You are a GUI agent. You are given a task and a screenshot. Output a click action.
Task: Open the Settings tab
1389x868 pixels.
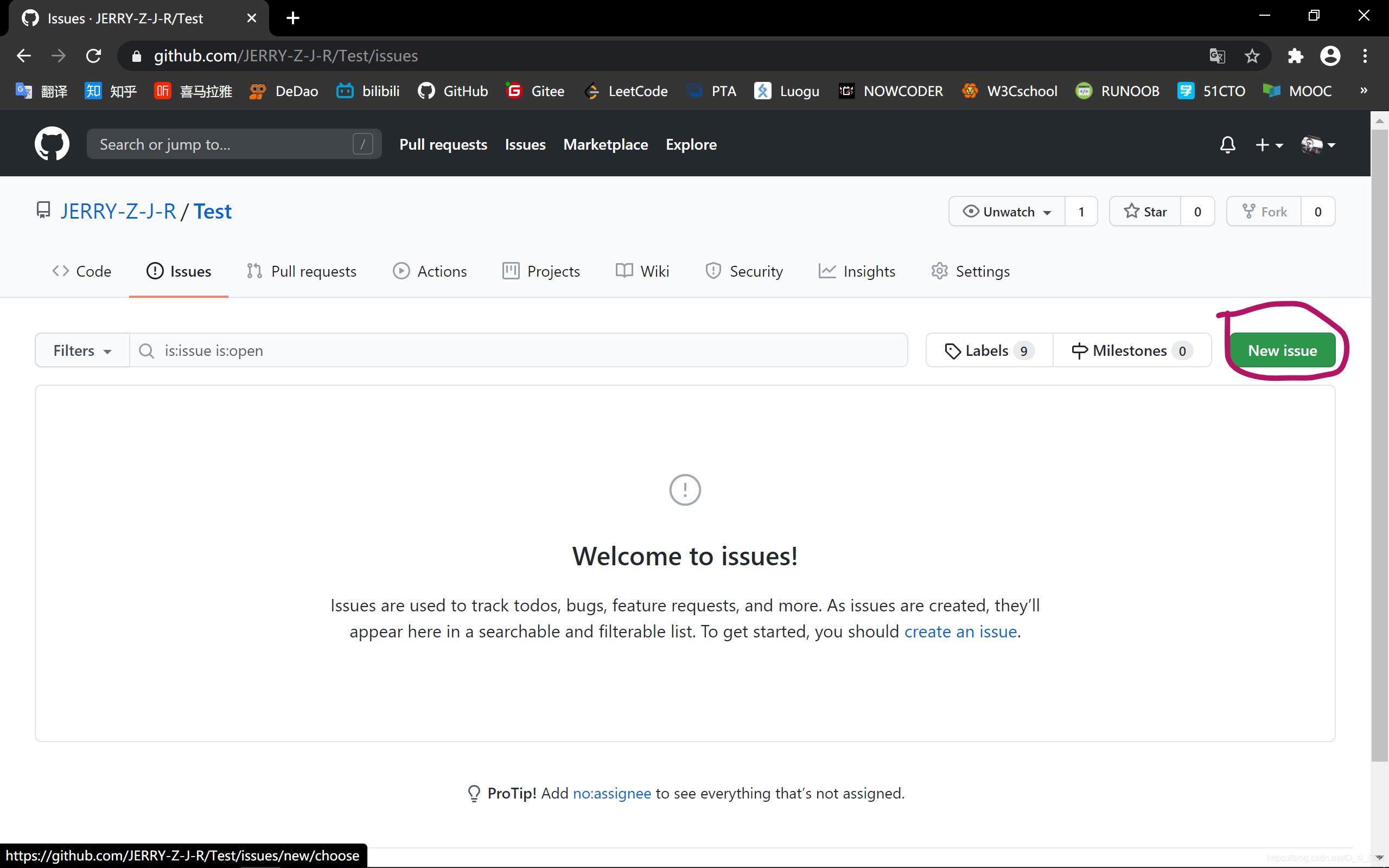click(x=971, y=271)
